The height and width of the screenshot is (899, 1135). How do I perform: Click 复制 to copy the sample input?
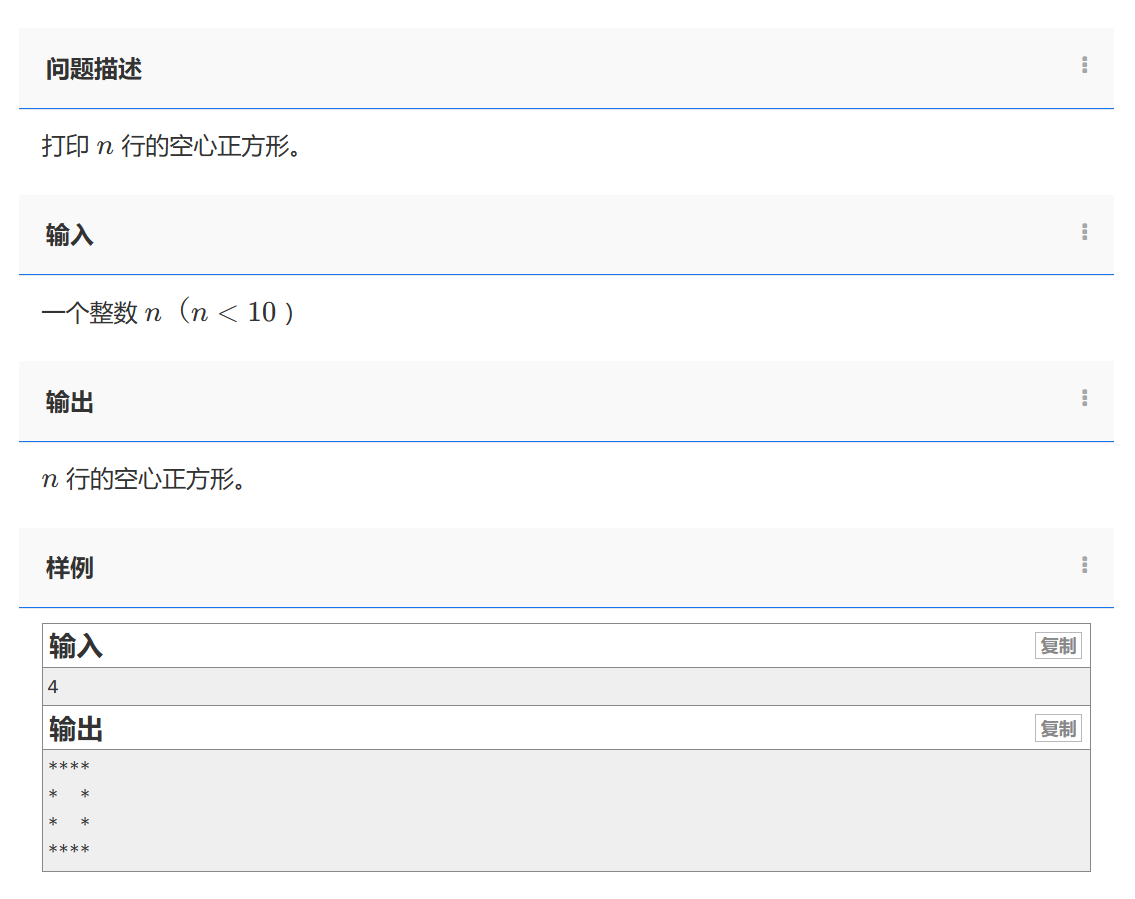(x=1057, y=645)
